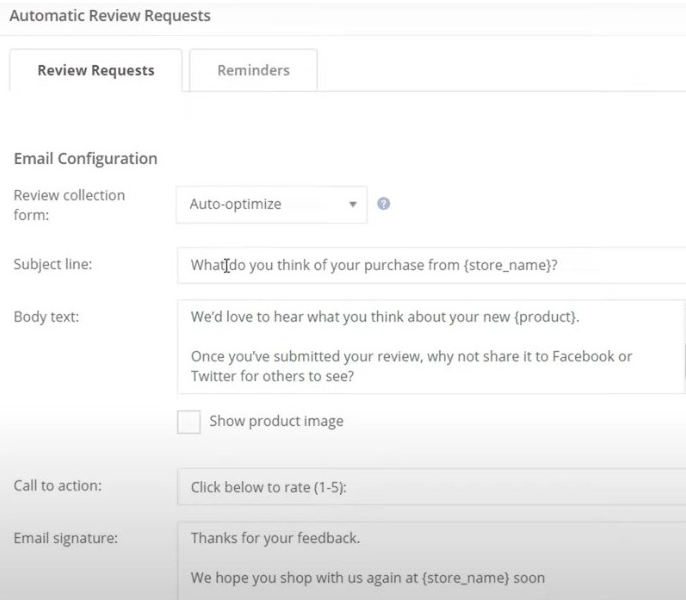
Task: Click the Review collection form label
Action: (x=69, y=205)
